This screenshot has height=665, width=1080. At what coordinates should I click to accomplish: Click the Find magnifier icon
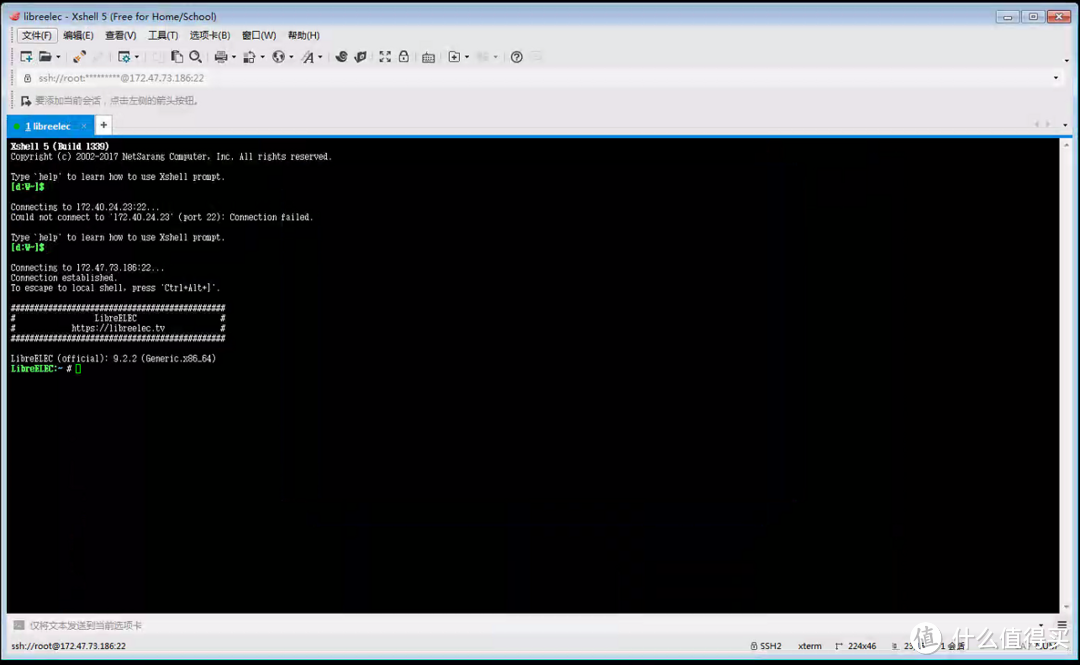click(x=196, y=57)
